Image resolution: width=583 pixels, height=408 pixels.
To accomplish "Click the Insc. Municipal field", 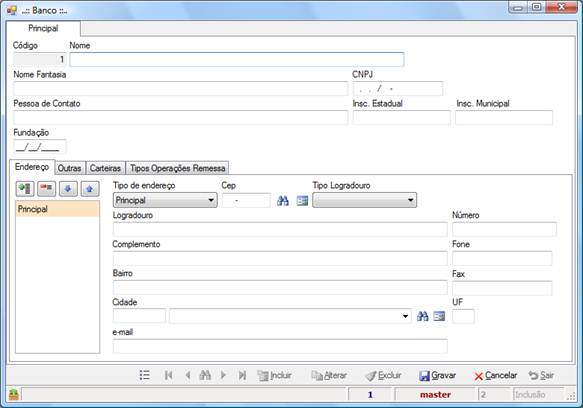I will (504, 118).
